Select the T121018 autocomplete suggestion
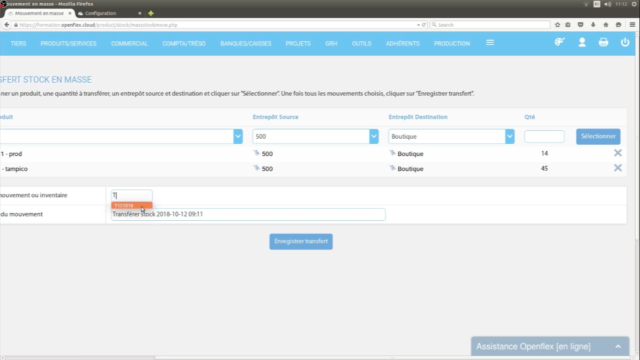The width and height of the screenshot is (640, 360). point(132,205)
